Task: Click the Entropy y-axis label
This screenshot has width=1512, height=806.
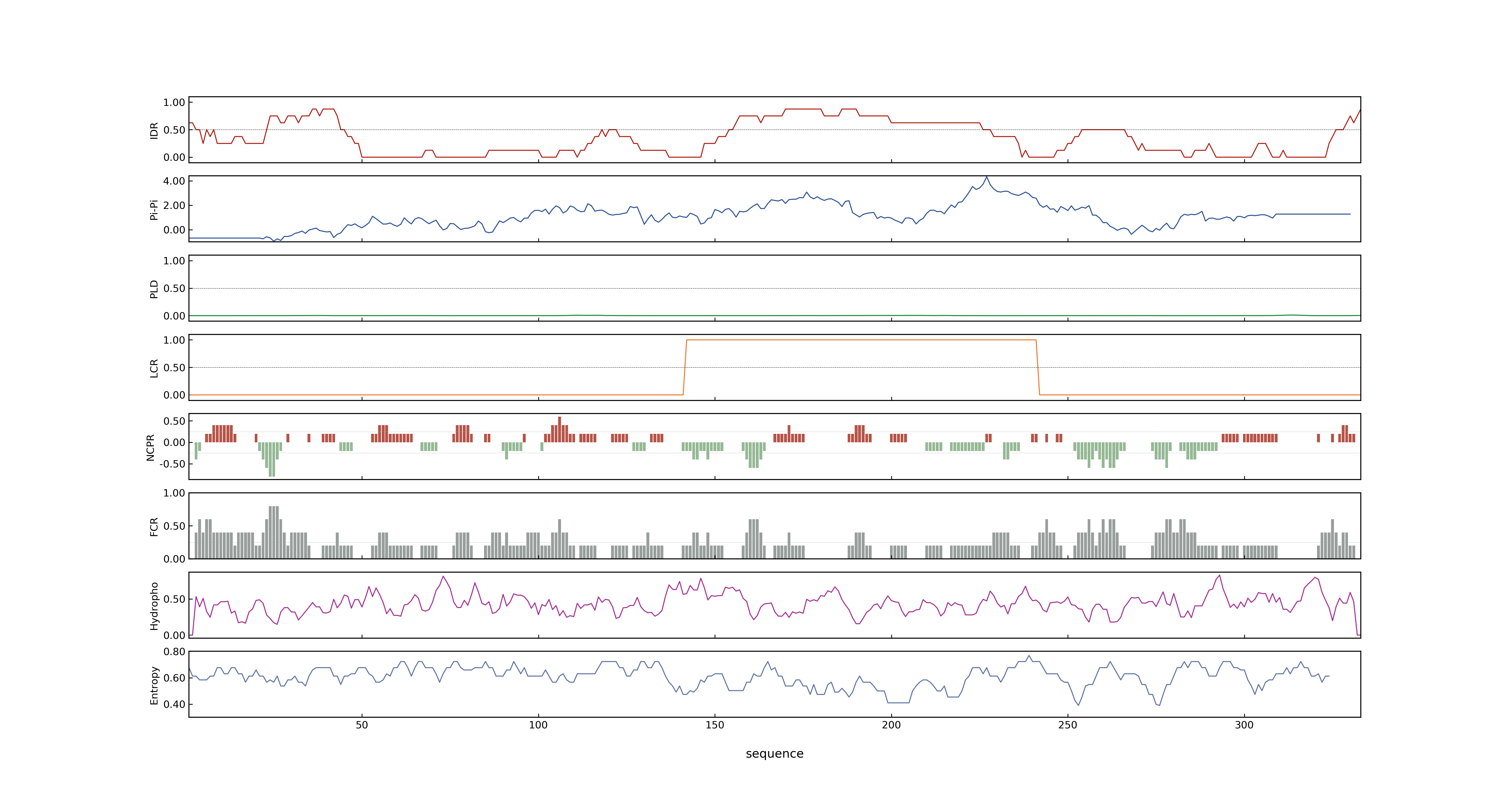Action: (154, 685)
